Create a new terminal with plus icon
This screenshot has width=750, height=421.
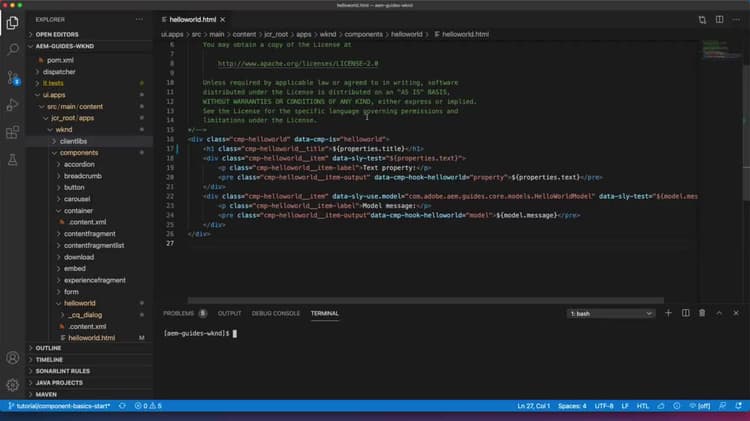click(668, 313)
